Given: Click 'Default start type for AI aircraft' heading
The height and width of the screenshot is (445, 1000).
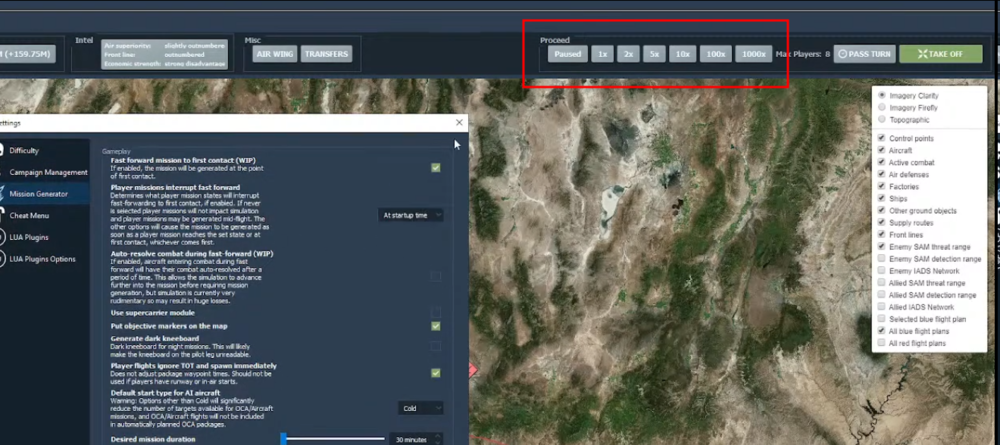Looking at the screenshot, I should click(165, 393).
